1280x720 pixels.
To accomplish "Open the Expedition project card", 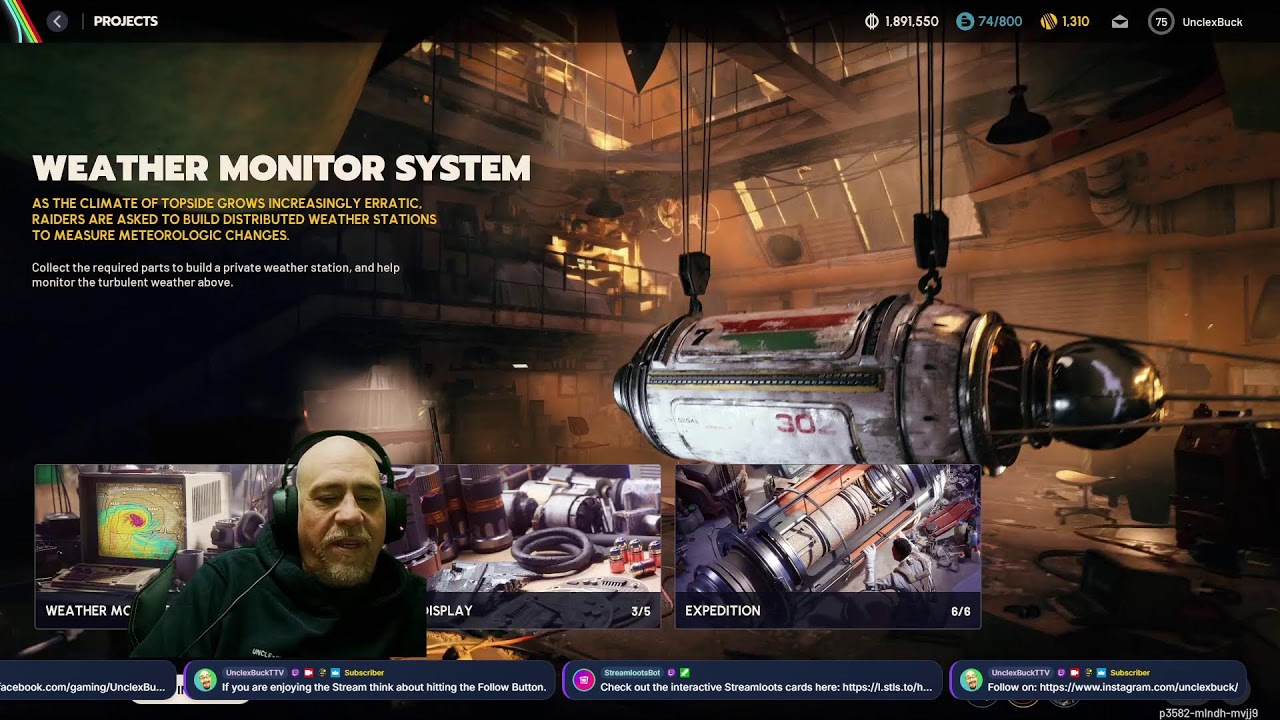I will tap(828, 546).
